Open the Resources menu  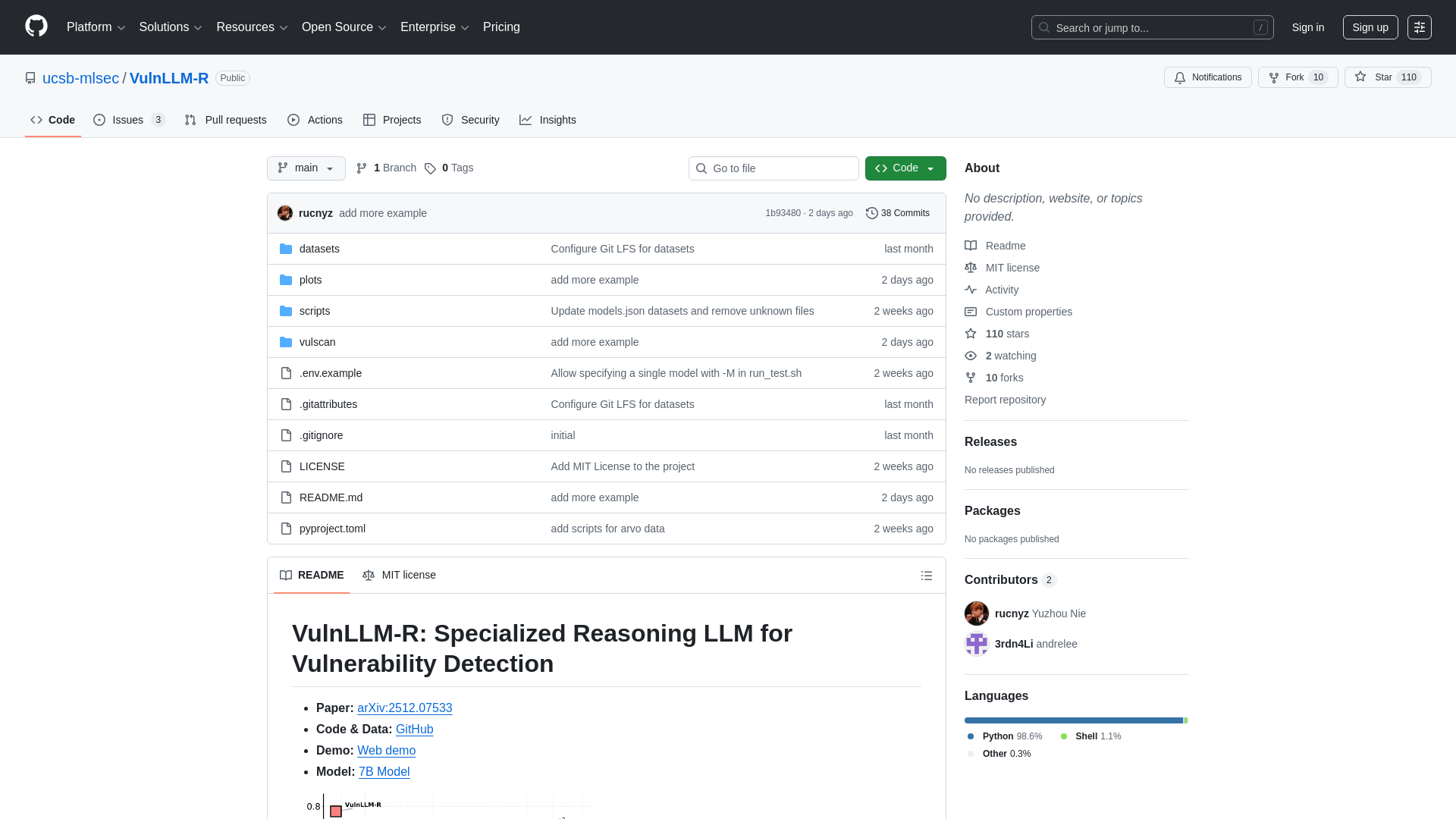(251, 27)
